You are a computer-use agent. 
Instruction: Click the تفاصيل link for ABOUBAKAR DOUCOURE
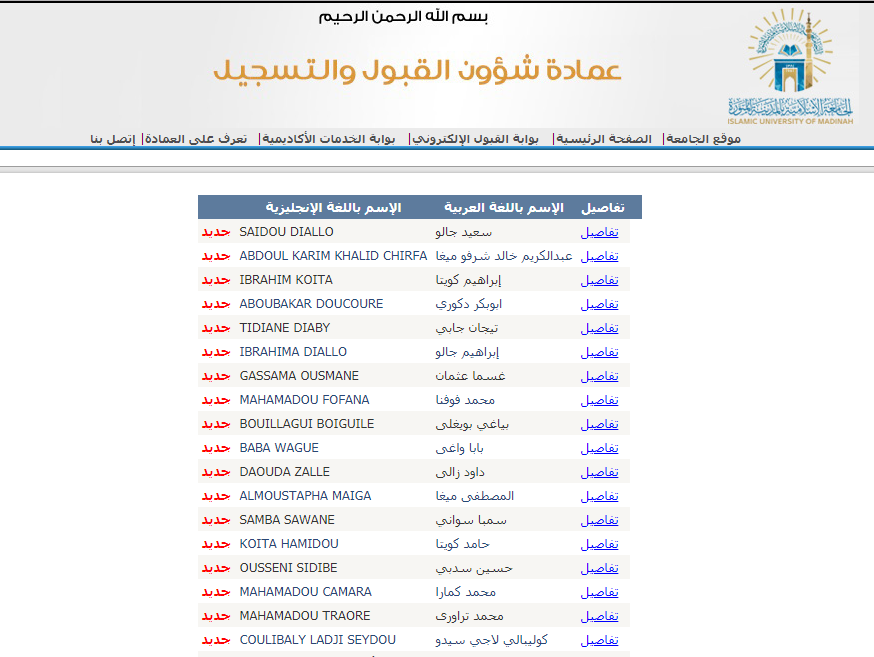point(599,304)
